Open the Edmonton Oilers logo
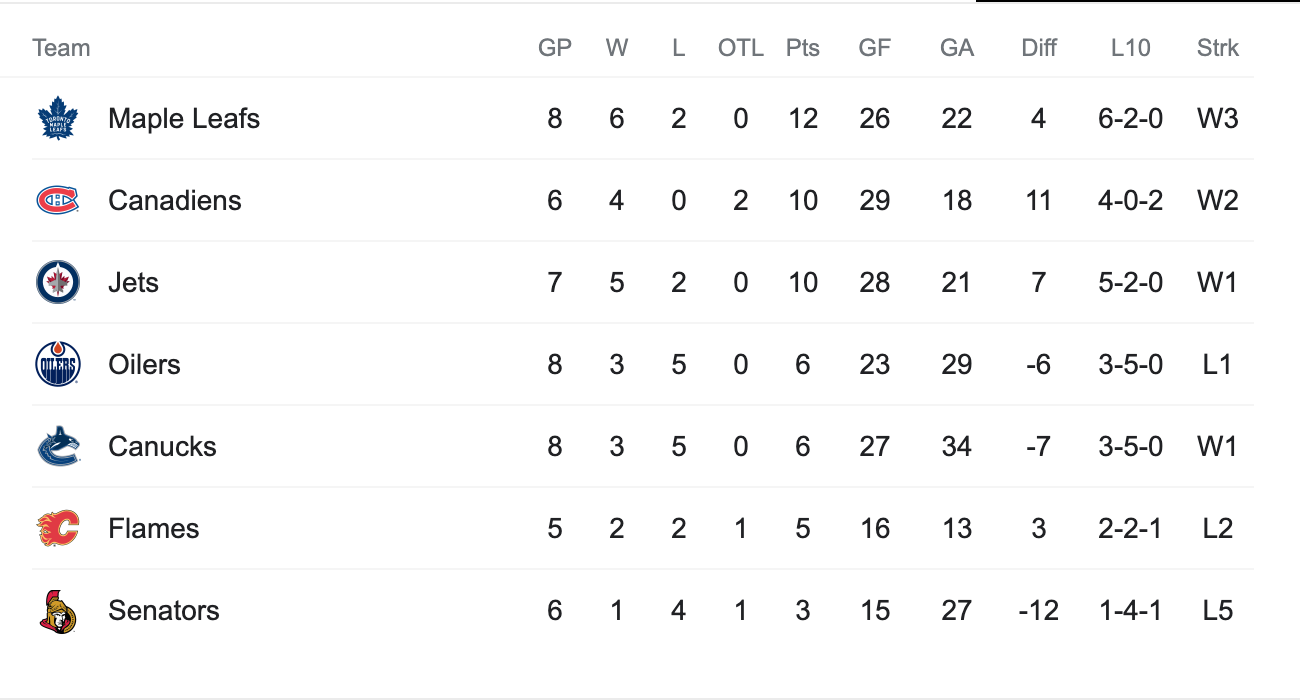1300x700 pixels. (57, 364)
